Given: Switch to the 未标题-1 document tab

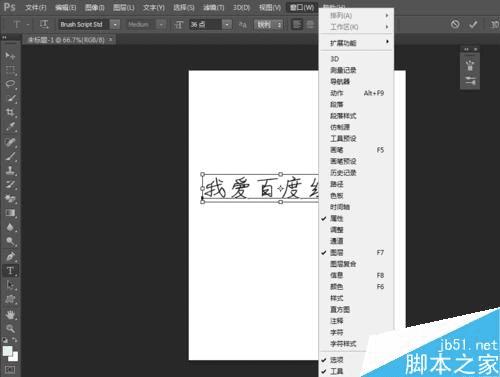Looking at the screenshot, I should [66, 40].
